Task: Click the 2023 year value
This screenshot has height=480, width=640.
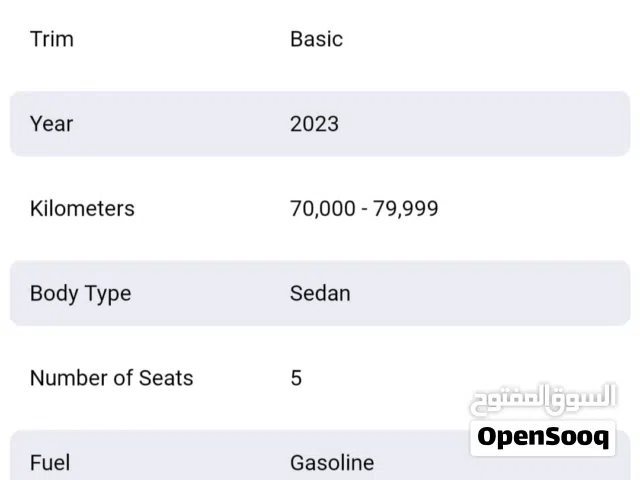Action: [314, 124]
